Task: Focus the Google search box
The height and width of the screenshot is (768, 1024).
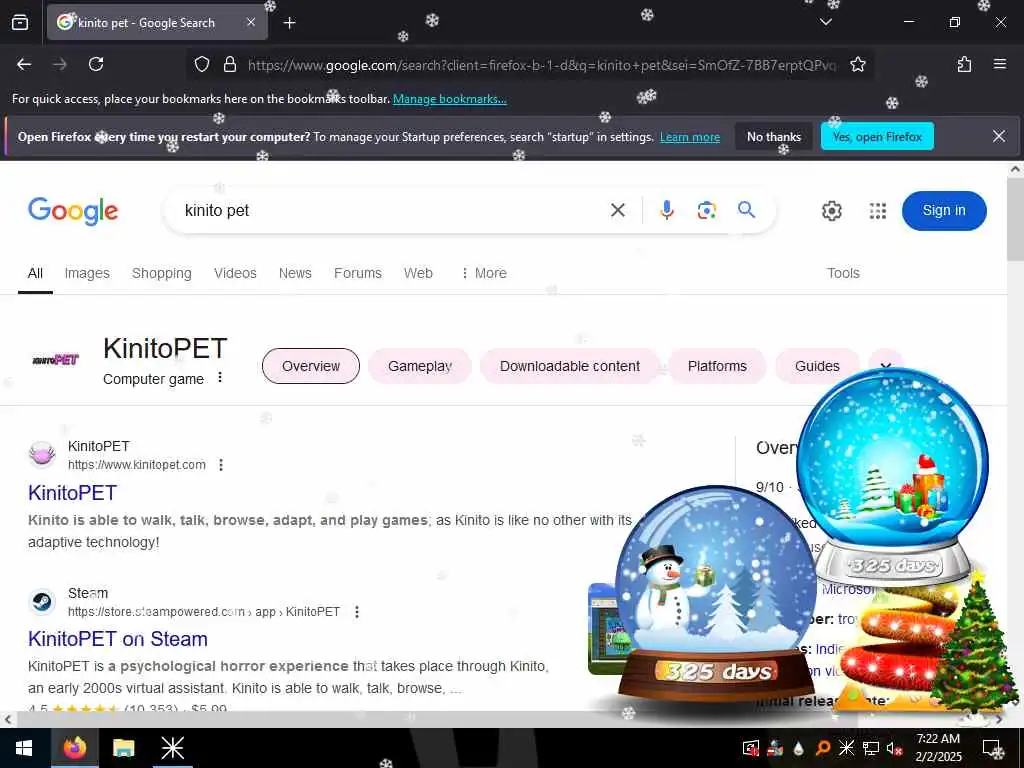Action: click(x=392, y=210)
